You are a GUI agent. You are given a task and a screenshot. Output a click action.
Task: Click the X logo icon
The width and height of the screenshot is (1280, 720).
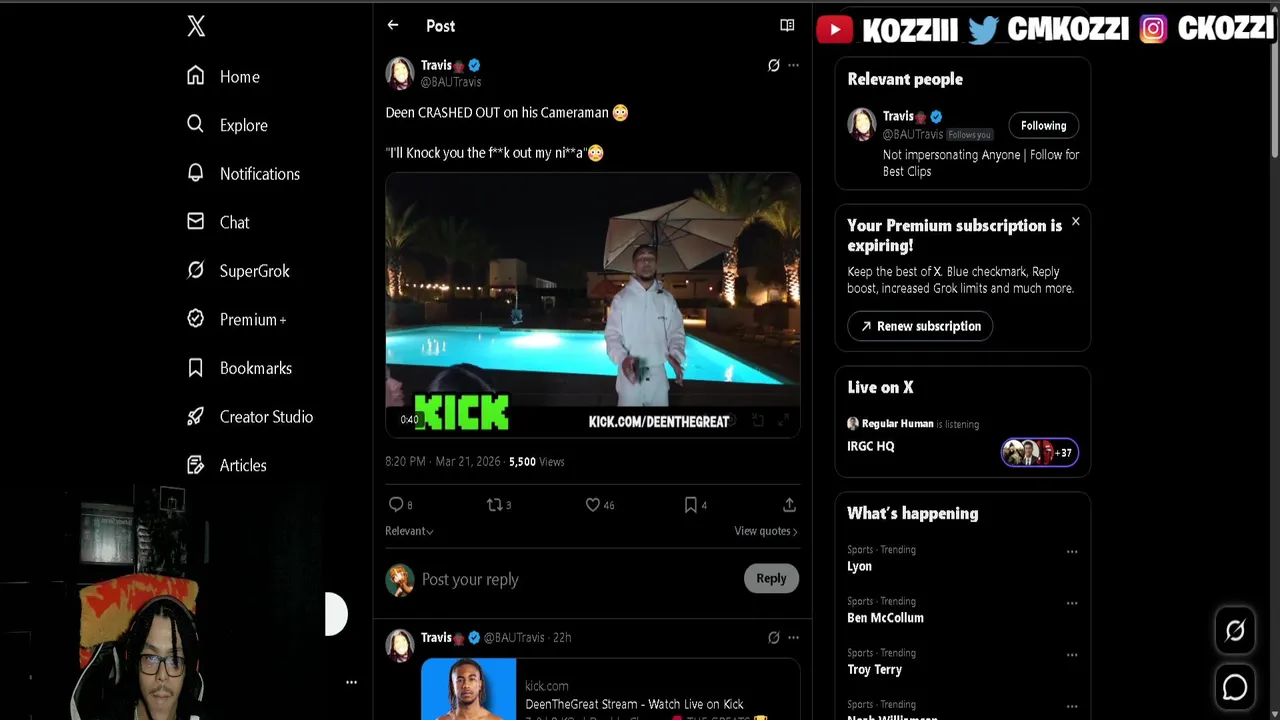[x=196, y=26]
